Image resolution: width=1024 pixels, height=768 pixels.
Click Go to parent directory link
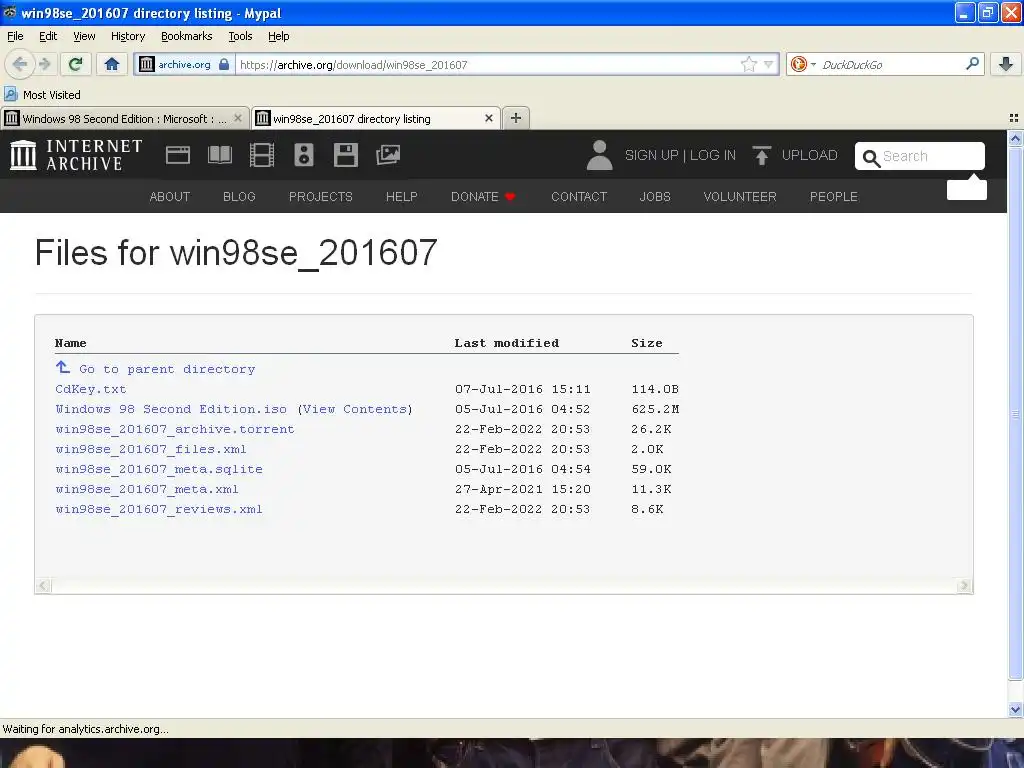[167, 369]
